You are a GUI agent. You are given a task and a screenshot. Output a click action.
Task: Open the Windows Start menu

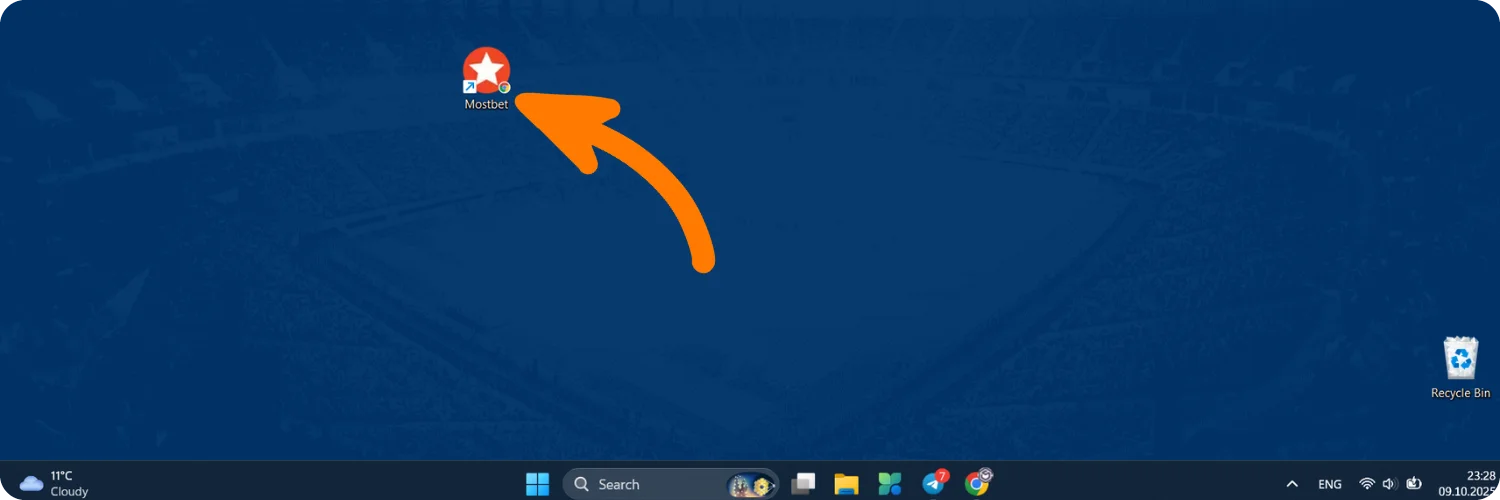pos(538,484)
